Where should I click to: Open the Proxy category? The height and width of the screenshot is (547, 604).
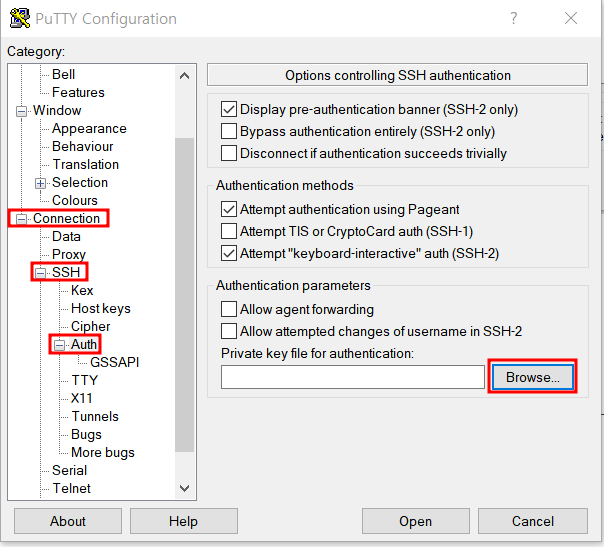point(69,255)
